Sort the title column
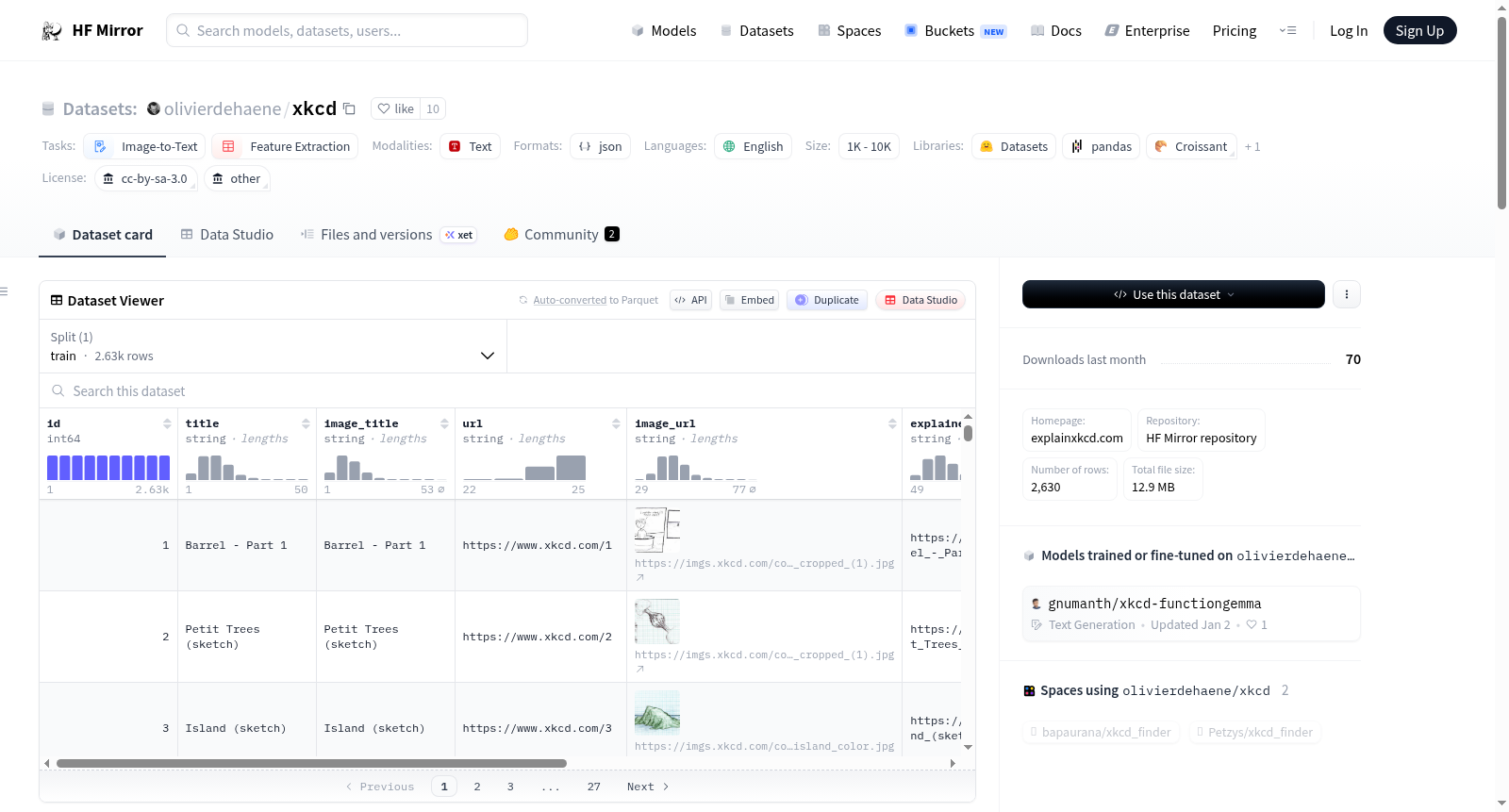This screenshot has width=1509, height=812. coord(306,423)
